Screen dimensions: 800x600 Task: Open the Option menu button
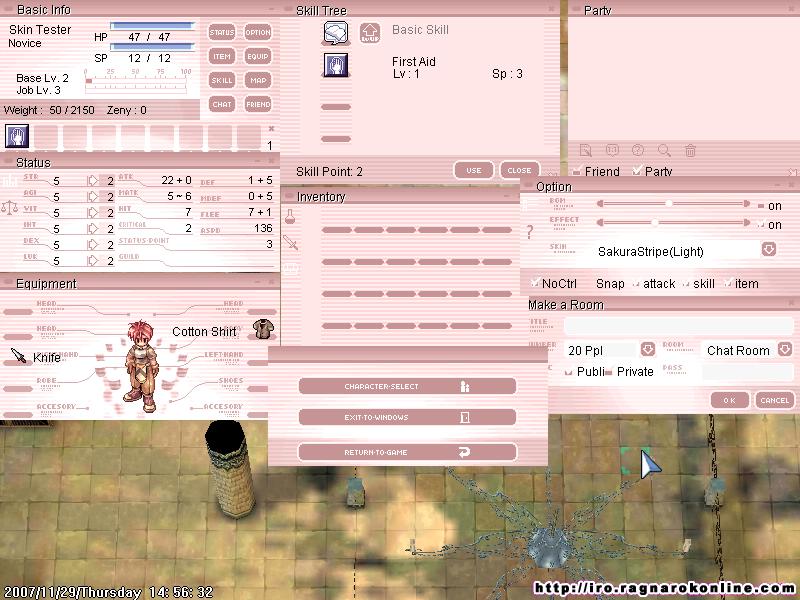tap(258, 32)
